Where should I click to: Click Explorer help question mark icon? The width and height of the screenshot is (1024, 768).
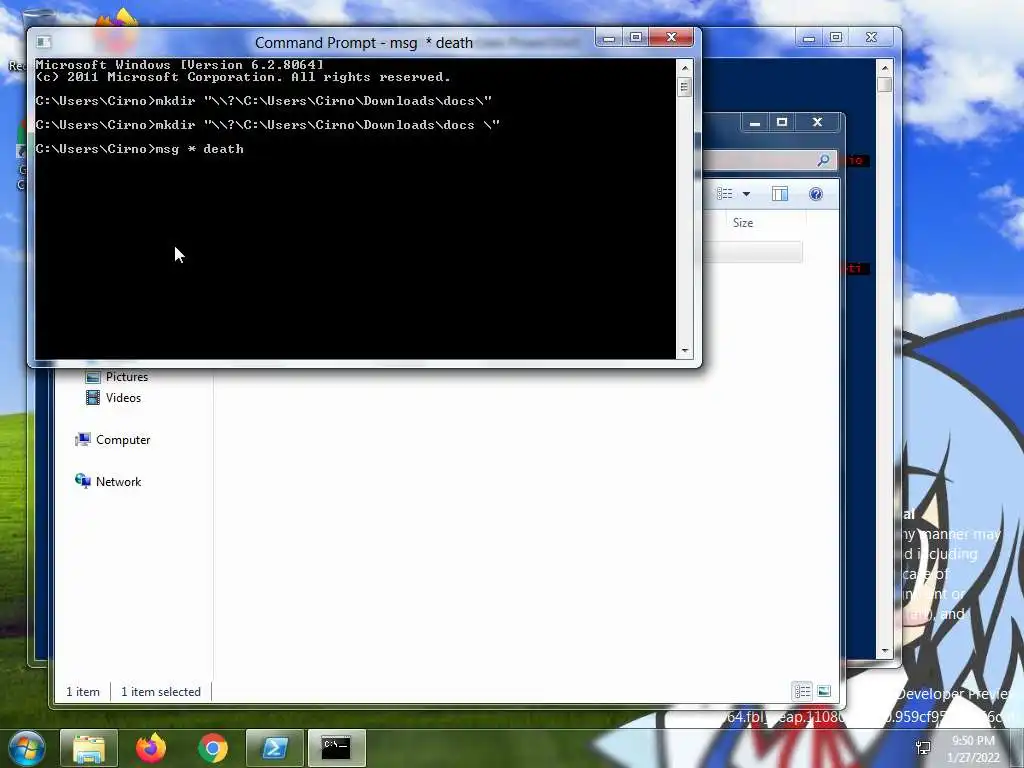click(x=816, y=194)
